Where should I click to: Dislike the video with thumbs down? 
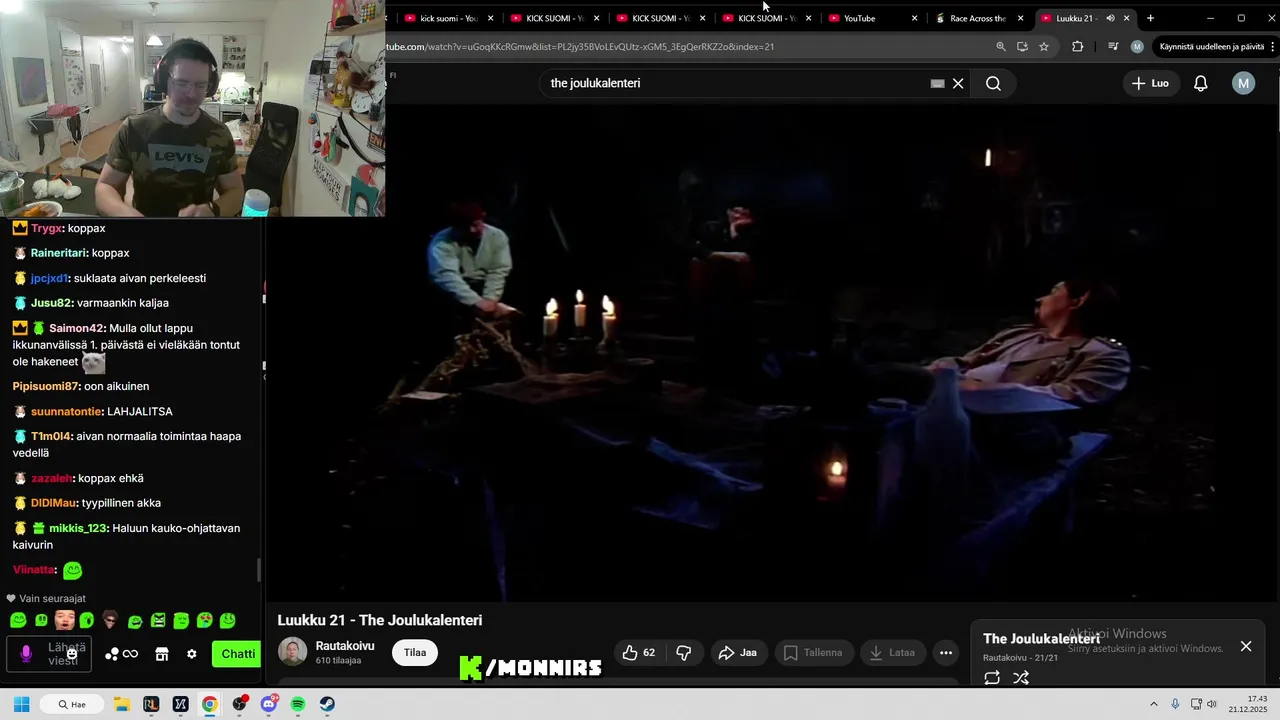684,653
